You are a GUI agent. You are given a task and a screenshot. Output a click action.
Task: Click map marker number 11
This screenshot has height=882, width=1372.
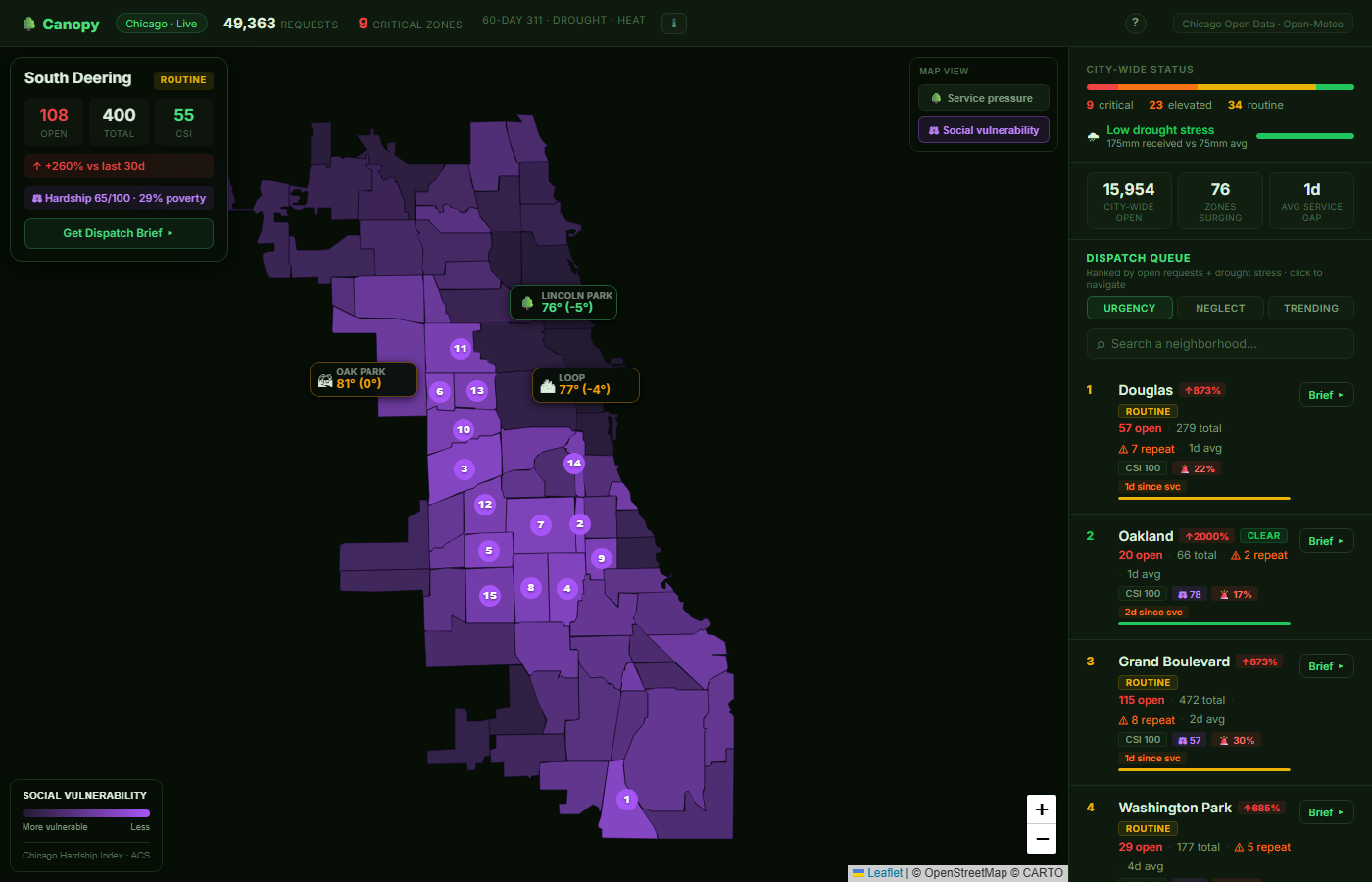click(461, 348)
